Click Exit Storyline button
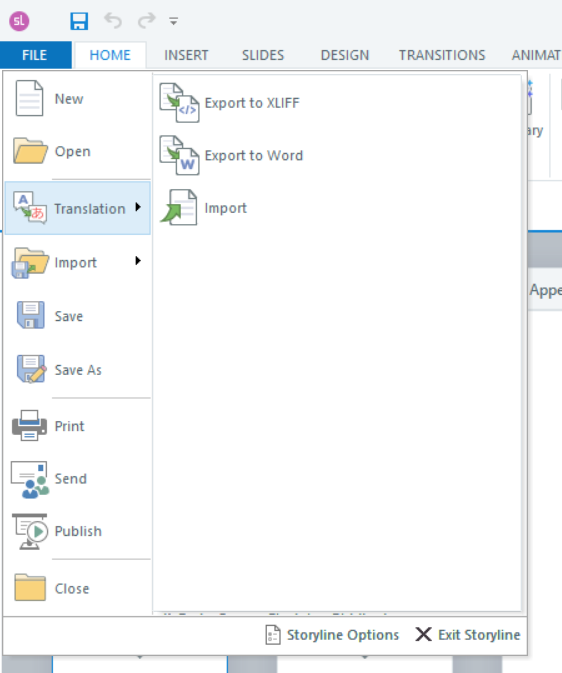This screenshot has width=562, height=673. pyautogui.click(x=468, y=635)
